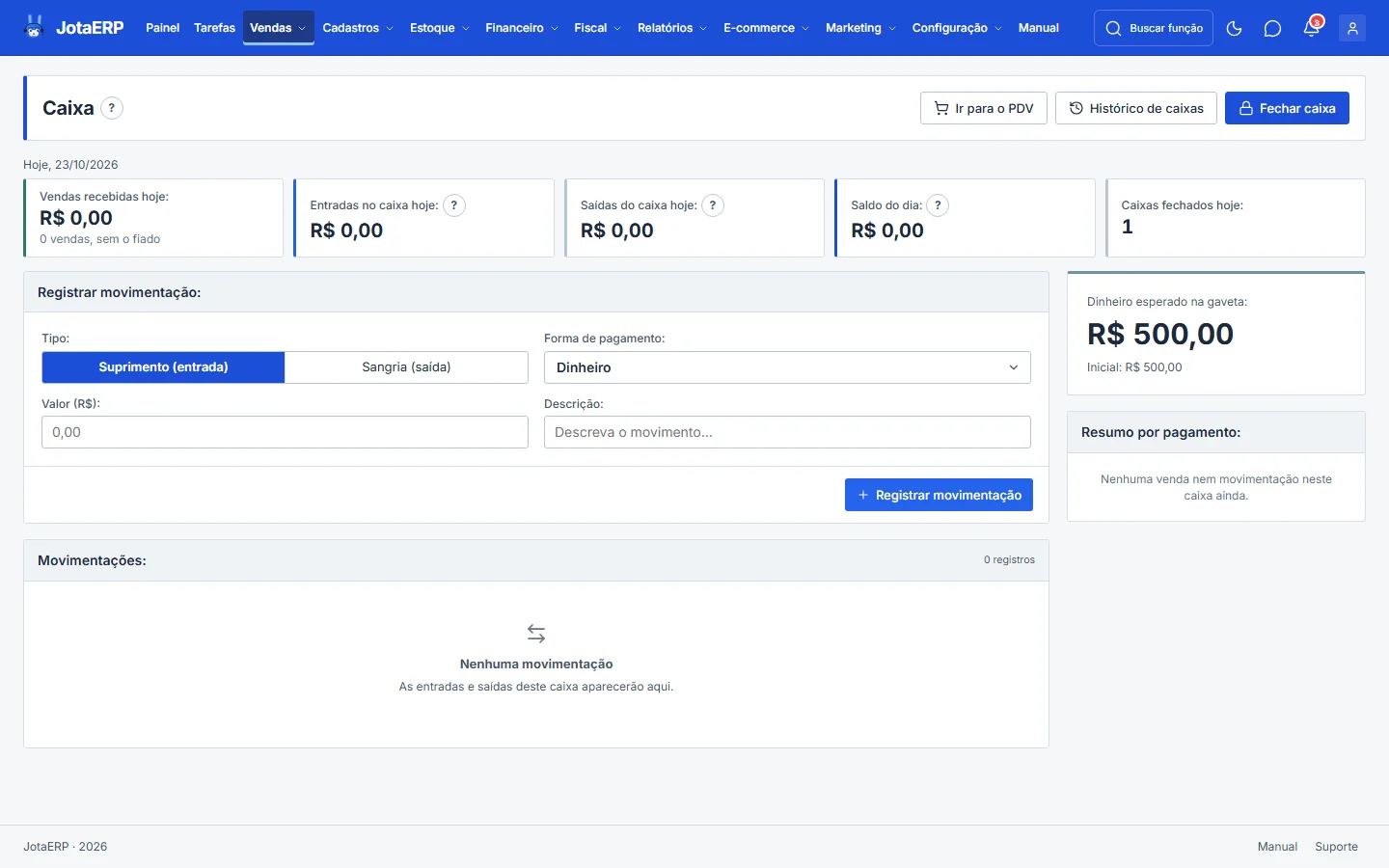Click help icon for Saídas do caixa hoje
This screenshot has height=868, width=1389.
click(x=713, y=205)
